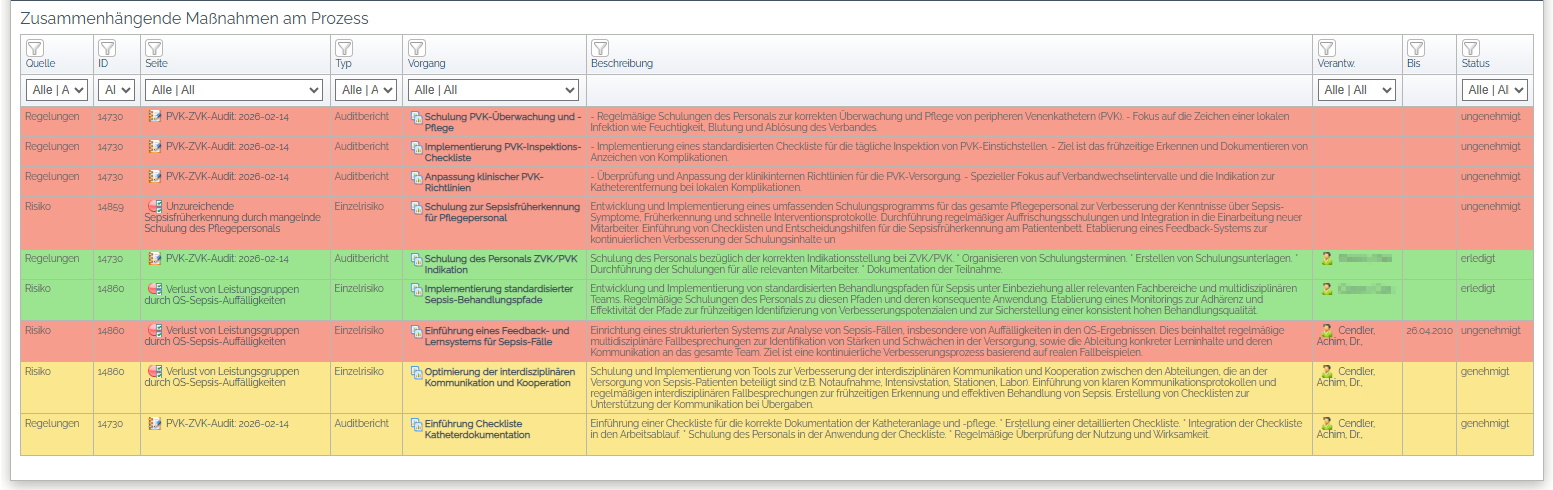The width and height of the screenshot is (1553, 490).
Task: Click task icon beside Anpassung klinischer PVK-Richtlinien
Action: click(x=417, y=177)
